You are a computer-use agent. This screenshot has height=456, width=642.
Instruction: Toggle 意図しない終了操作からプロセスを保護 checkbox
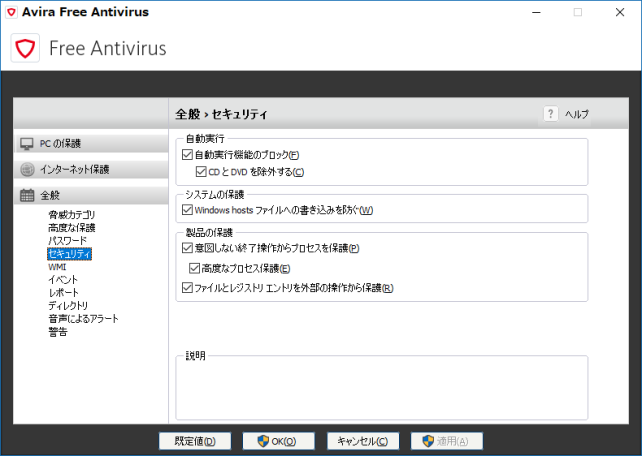pos(187,248)
